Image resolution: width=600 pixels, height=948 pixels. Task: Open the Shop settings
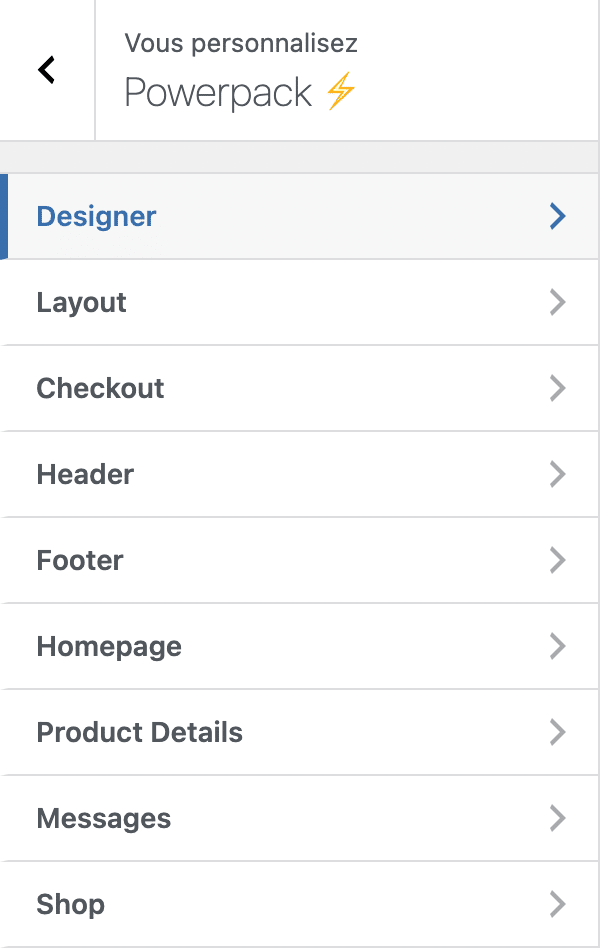70,904
